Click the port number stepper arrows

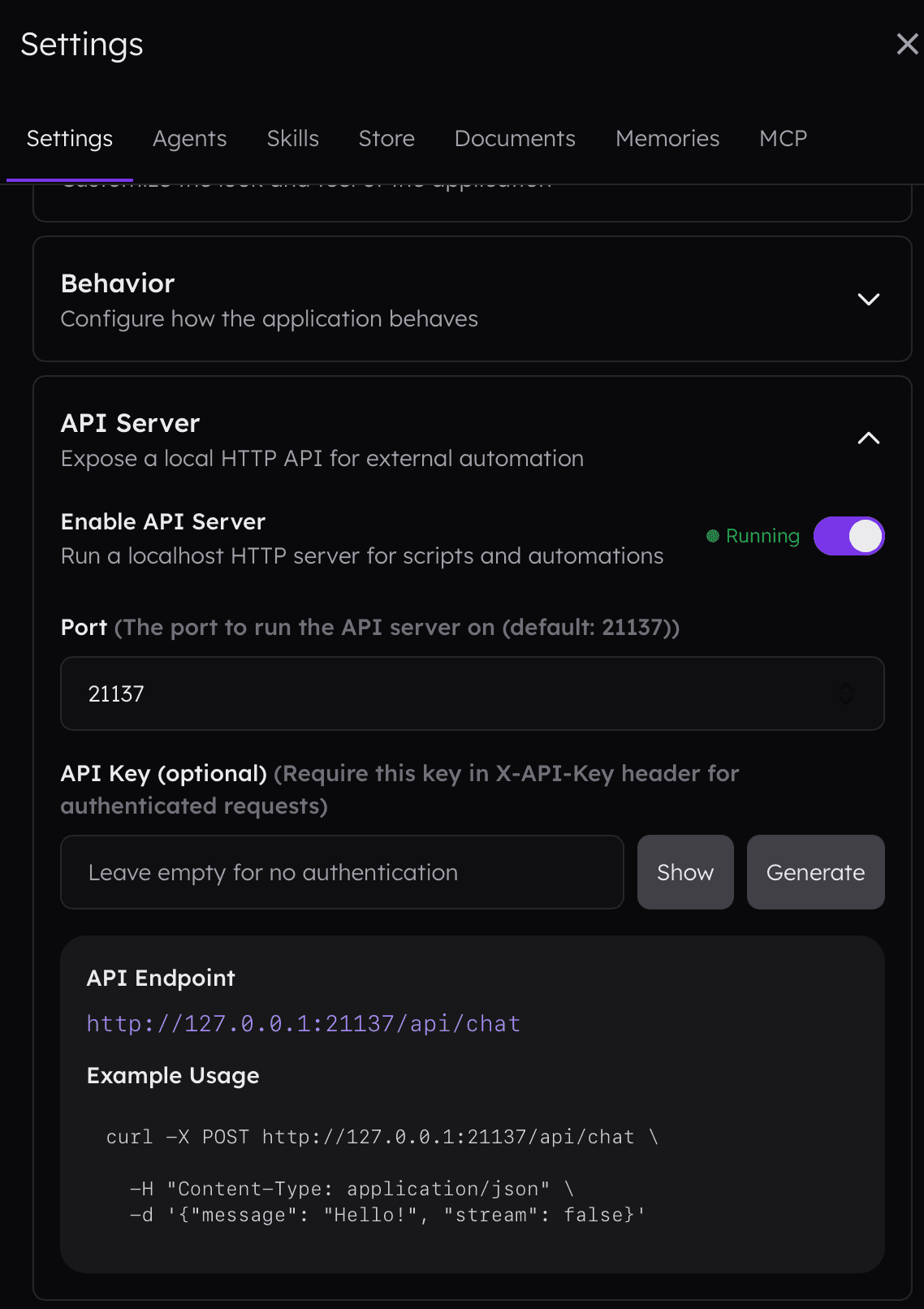(846, 693)
